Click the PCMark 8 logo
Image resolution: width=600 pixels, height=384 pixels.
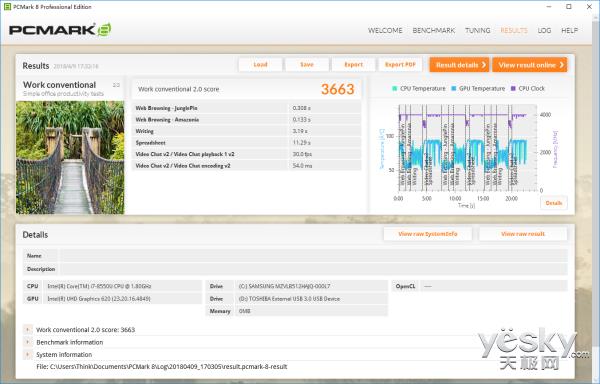tap(60, 30)
